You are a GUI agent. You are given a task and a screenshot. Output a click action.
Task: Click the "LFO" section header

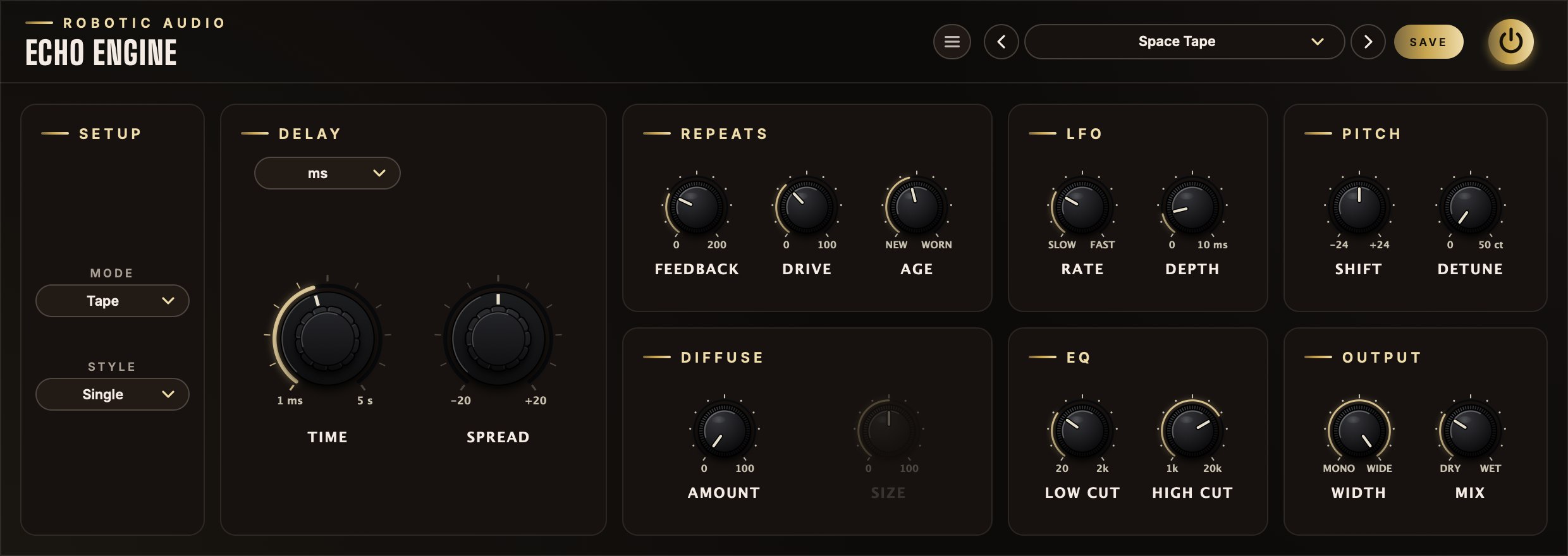1084,134
